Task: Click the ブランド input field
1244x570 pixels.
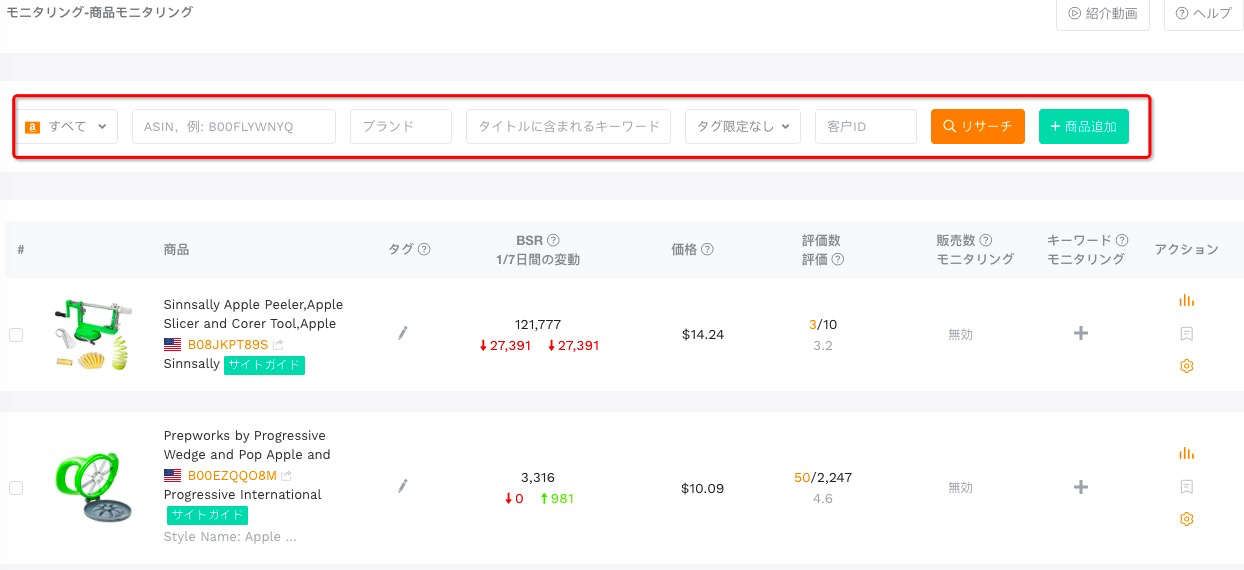Action: [401, 127]
